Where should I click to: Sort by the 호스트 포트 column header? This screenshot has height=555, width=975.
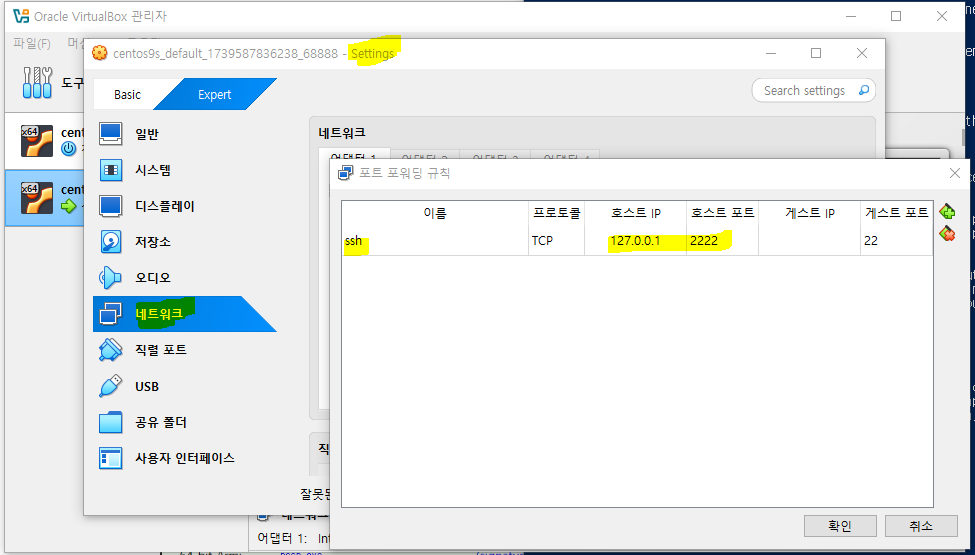coord(723,213)
